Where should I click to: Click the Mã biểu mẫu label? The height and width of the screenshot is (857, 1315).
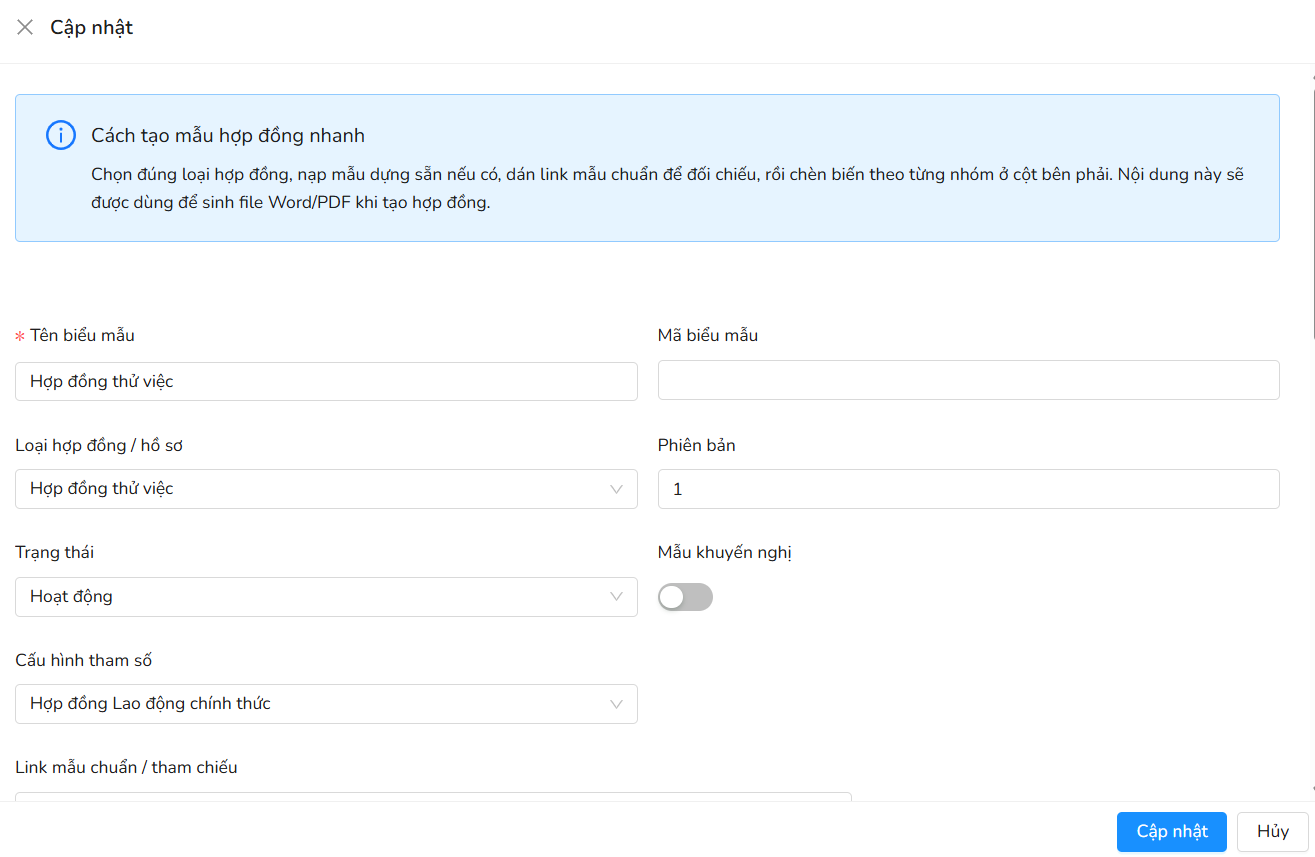[x=708, y=336]
